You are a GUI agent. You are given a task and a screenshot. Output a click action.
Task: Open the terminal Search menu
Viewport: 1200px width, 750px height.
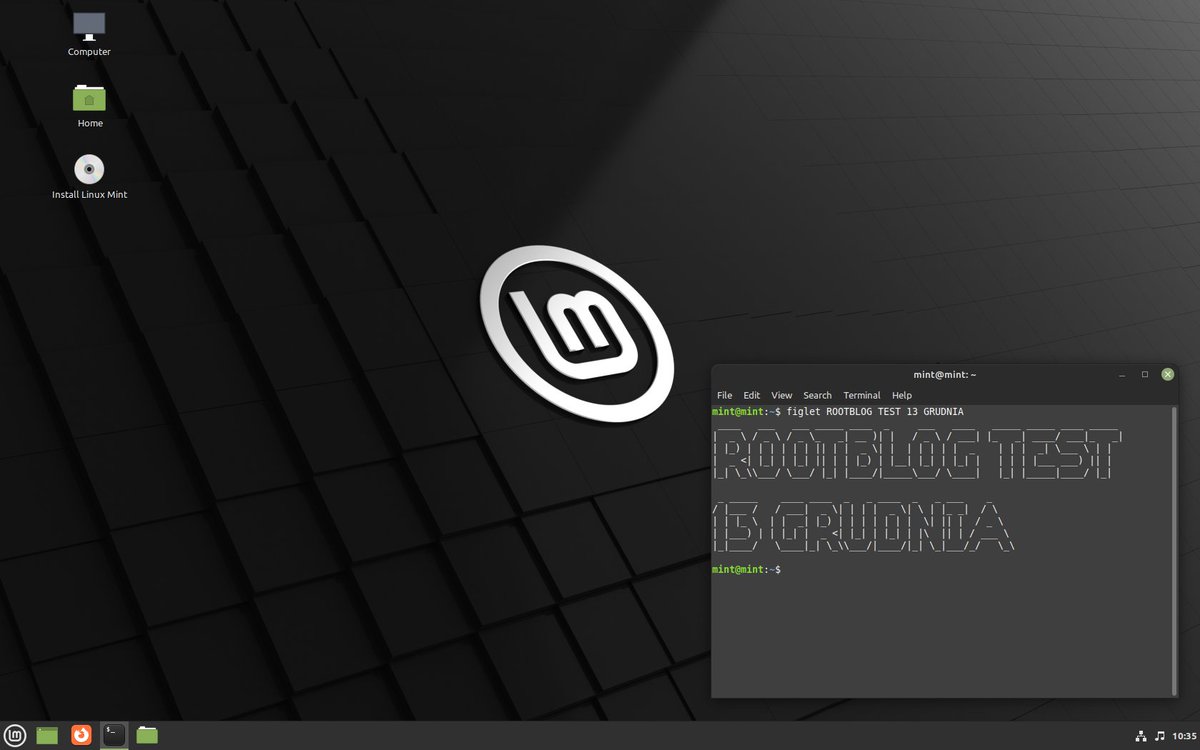tap(817, 395)
